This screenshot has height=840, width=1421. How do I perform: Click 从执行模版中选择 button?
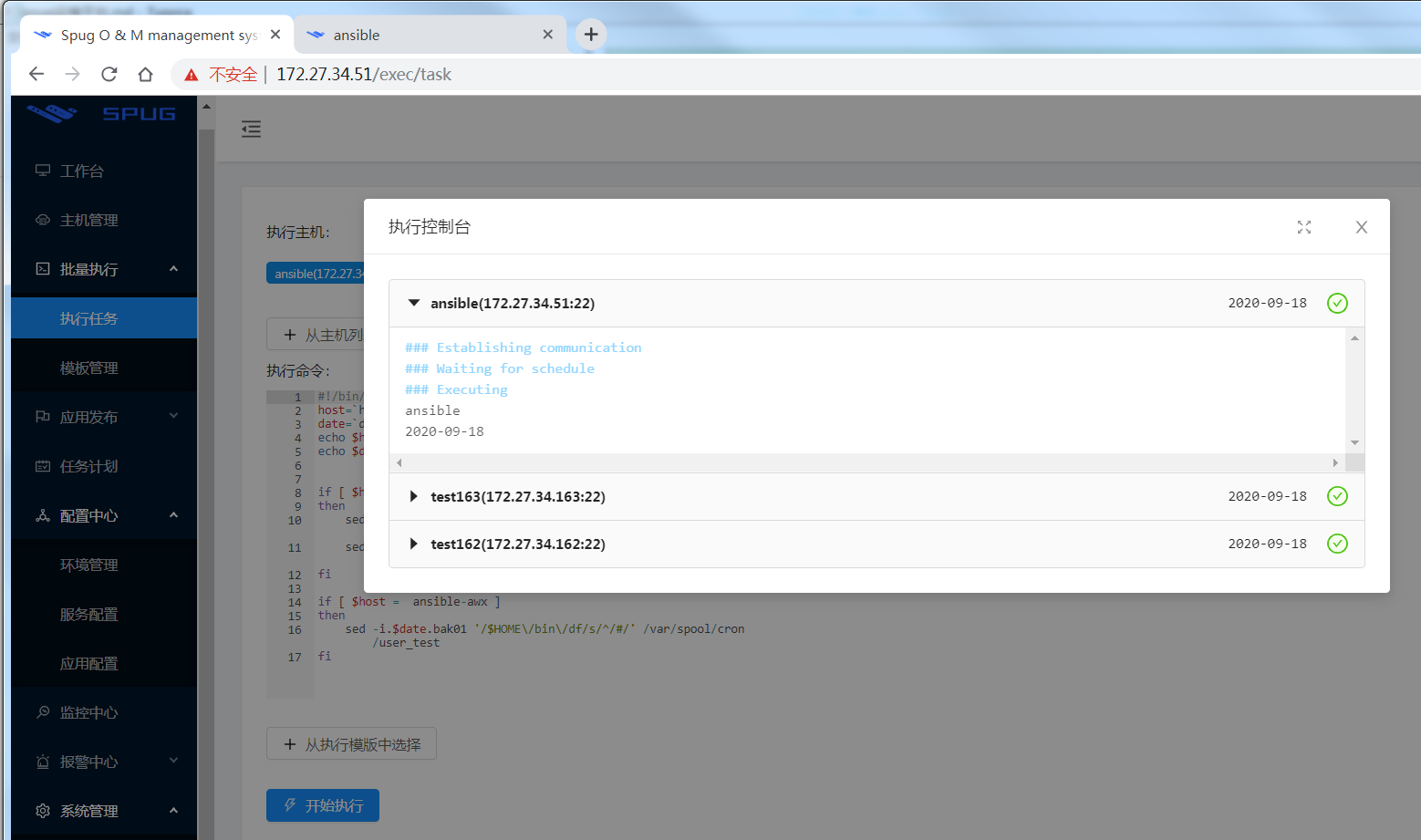pyautogui.click(x=351, y=744)
